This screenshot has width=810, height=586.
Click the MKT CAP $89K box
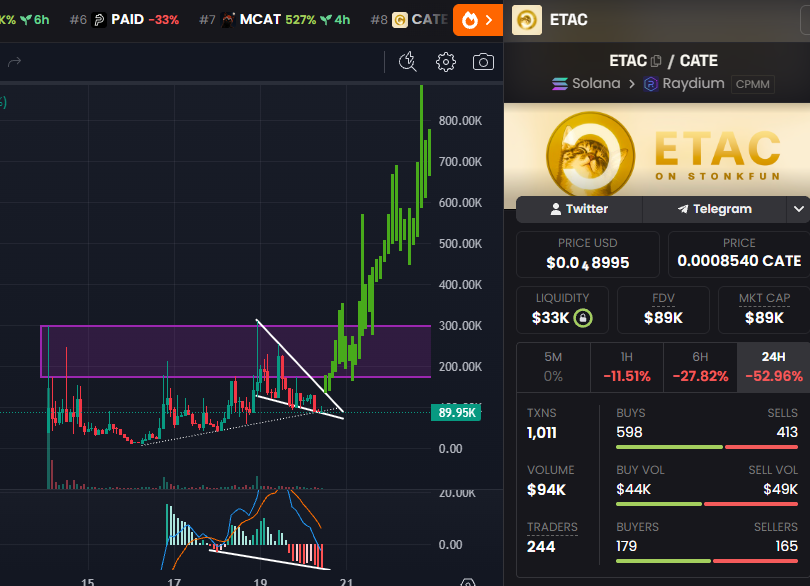764,310
